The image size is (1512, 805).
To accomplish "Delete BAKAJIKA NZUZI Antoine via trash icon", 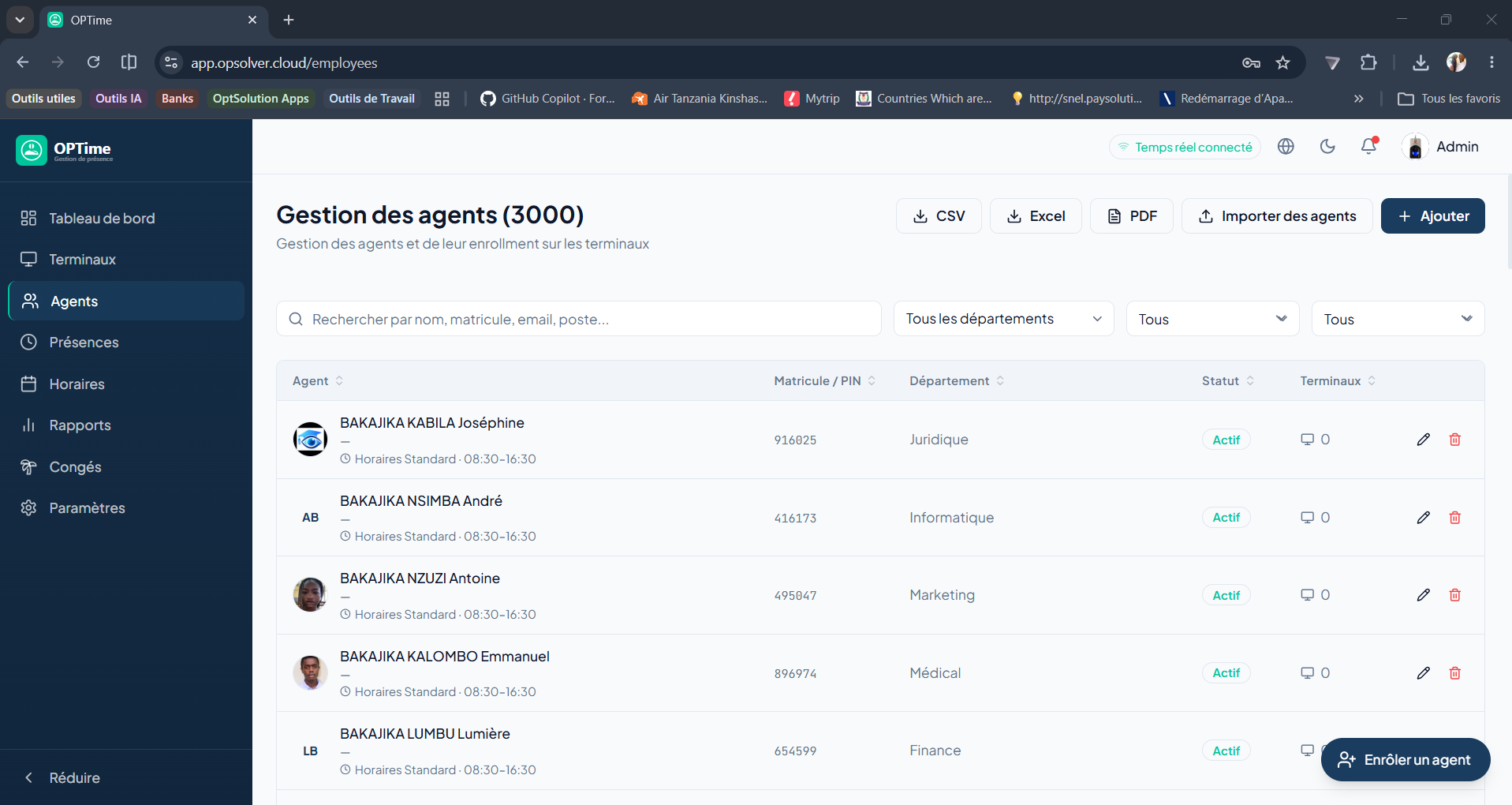I will point(1455,595).
